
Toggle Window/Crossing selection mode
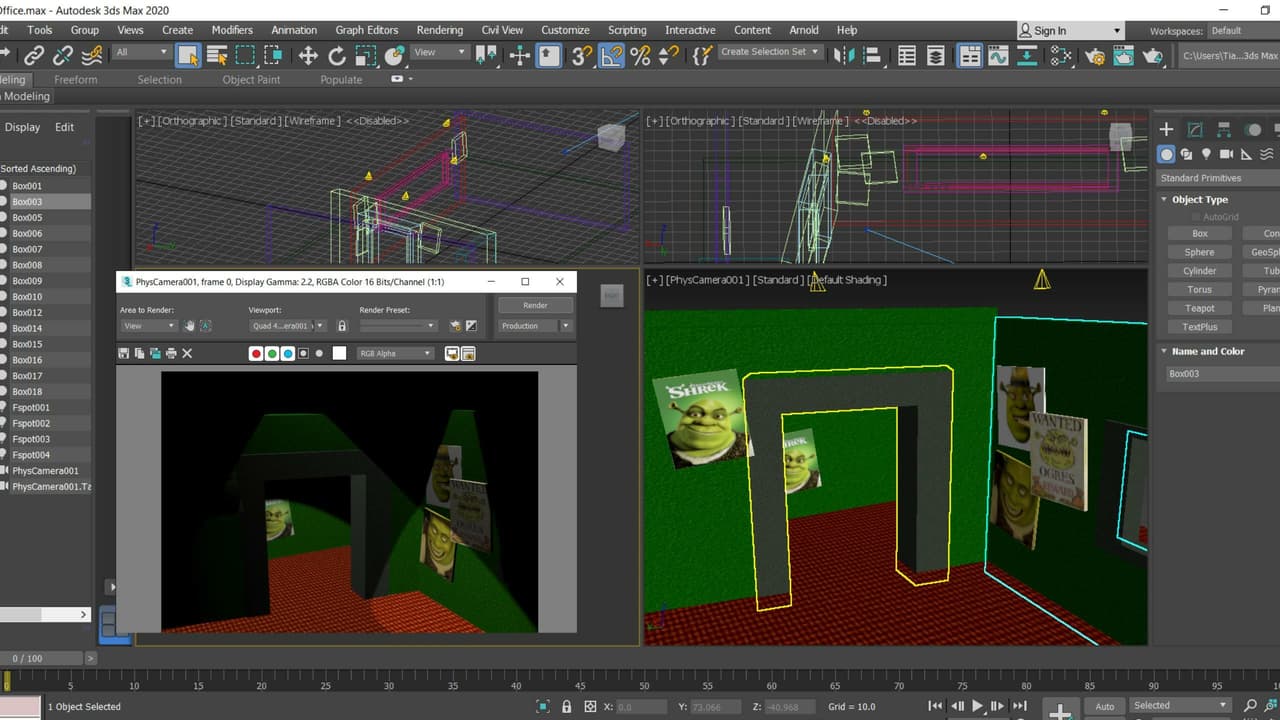(275, 55)
